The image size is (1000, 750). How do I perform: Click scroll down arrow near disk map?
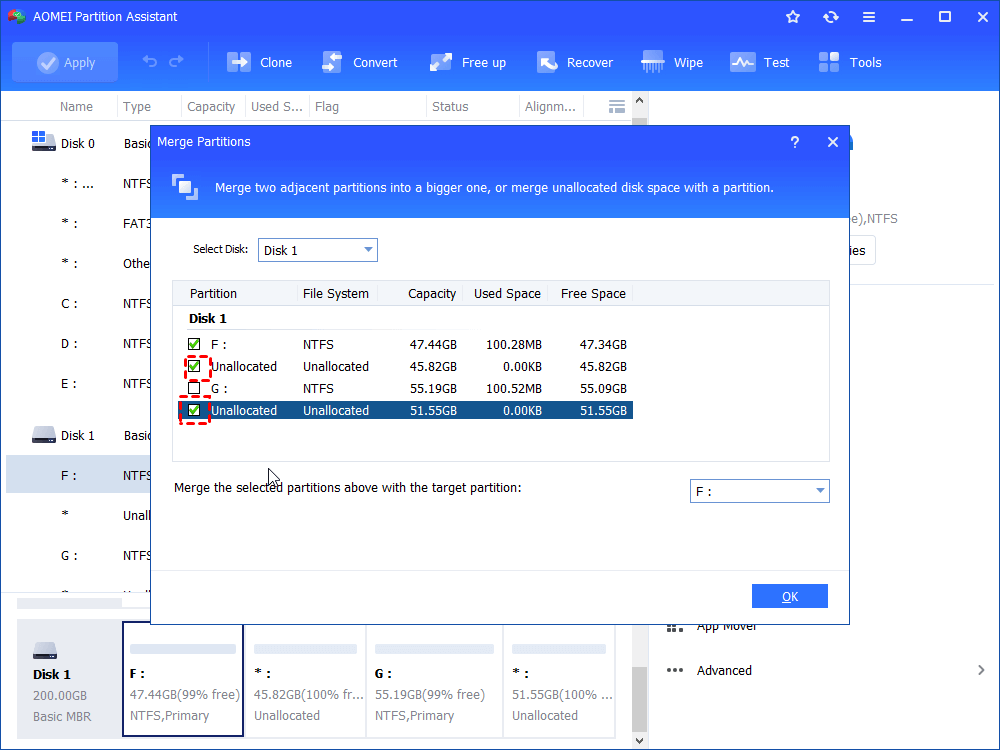[640, 740]
